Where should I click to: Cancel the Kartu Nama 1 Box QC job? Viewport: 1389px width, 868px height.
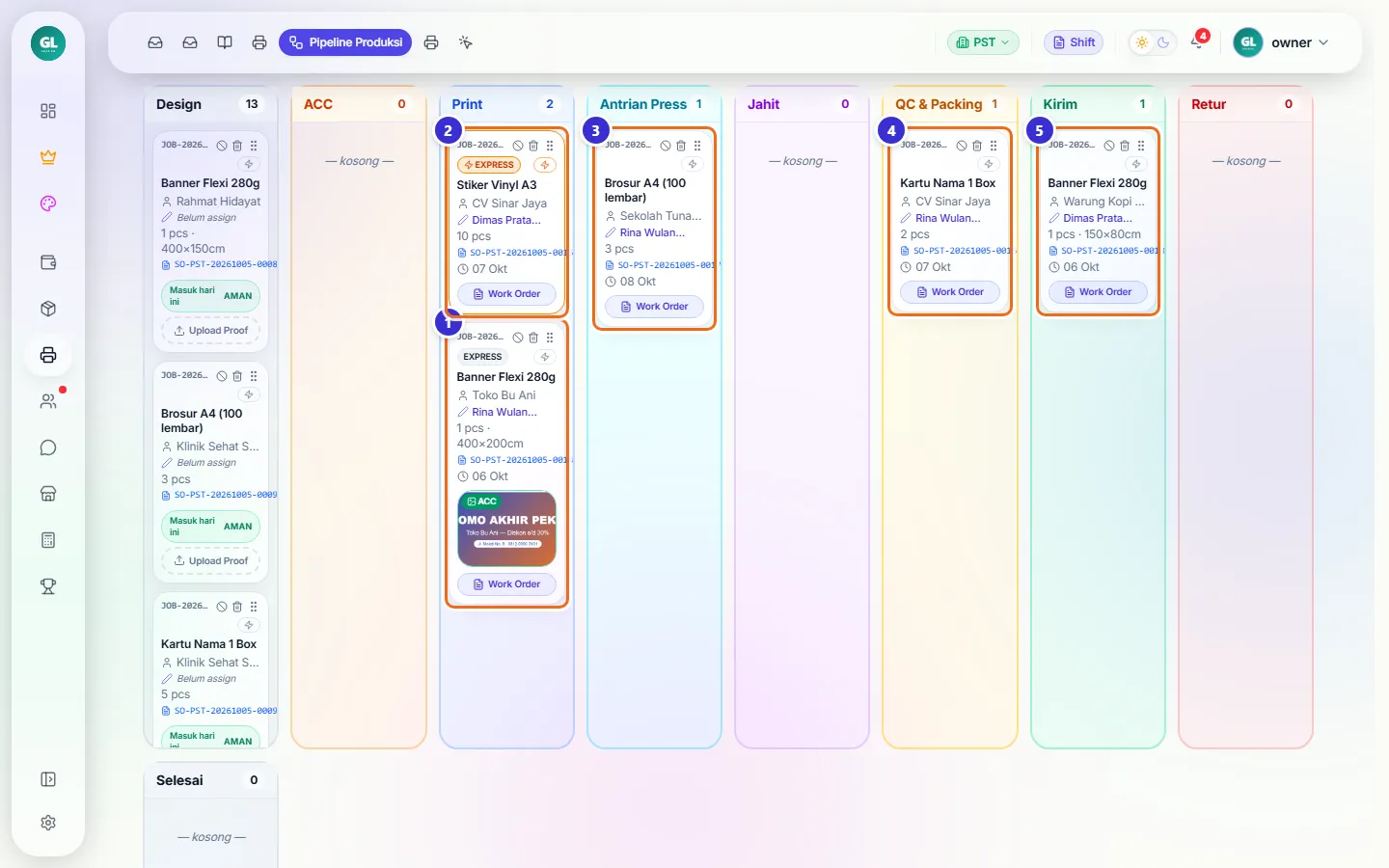coord(962,146)
